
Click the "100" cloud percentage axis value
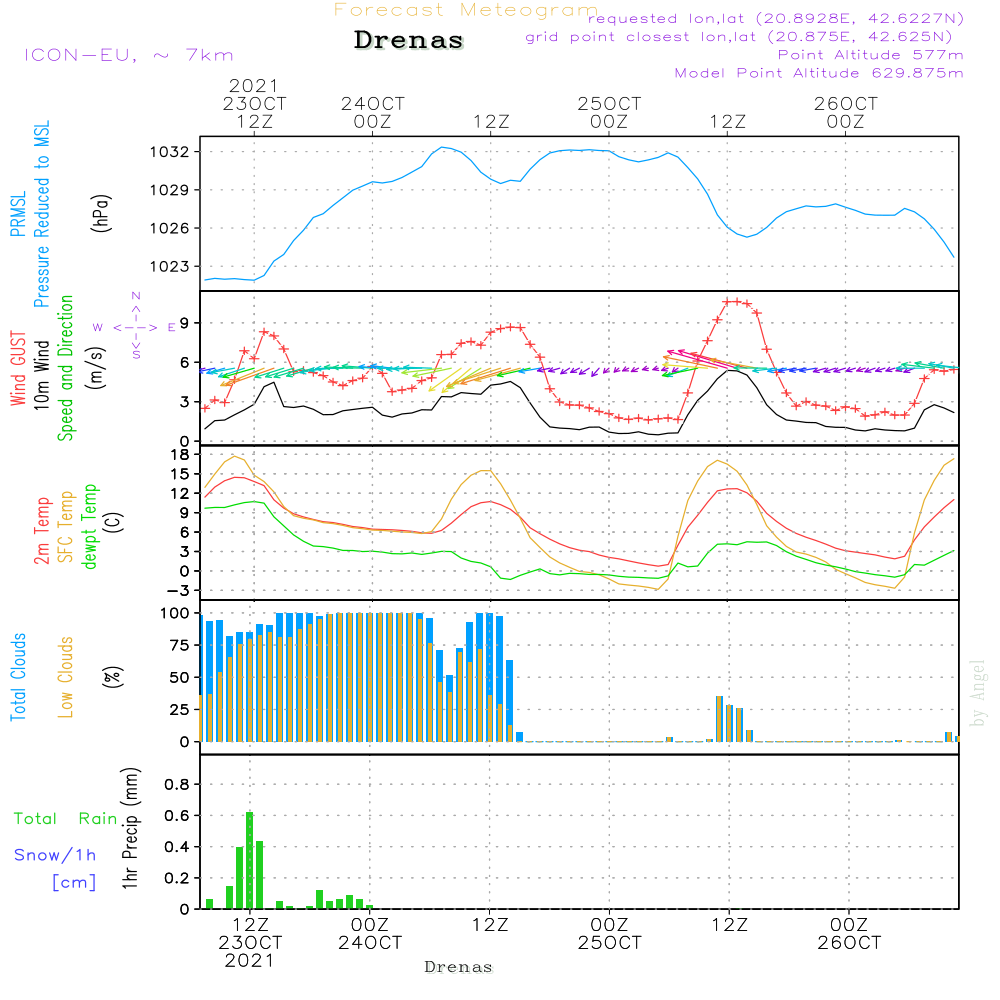click(175, 613)
